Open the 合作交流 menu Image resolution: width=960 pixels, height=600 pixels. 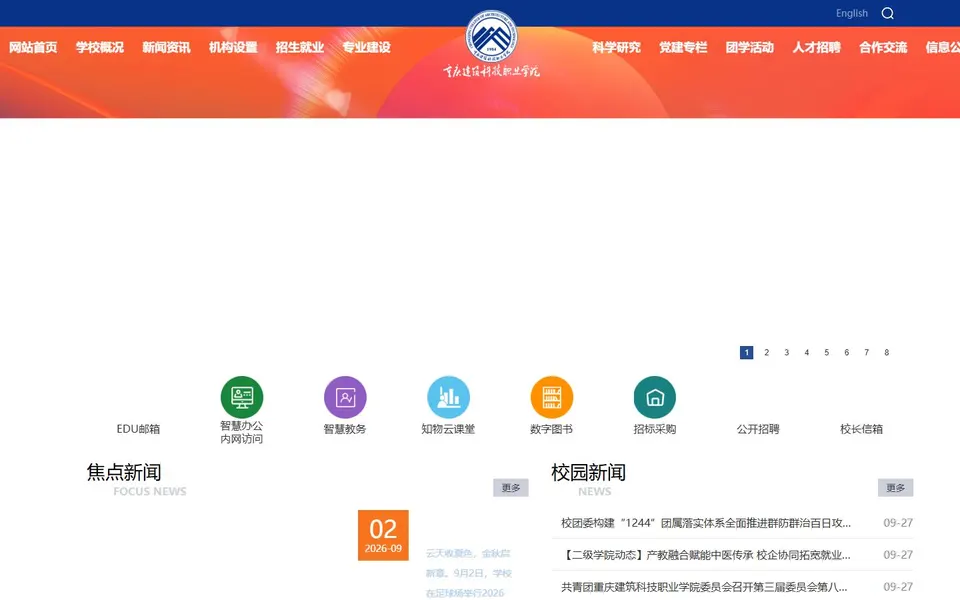pos(883,47)
